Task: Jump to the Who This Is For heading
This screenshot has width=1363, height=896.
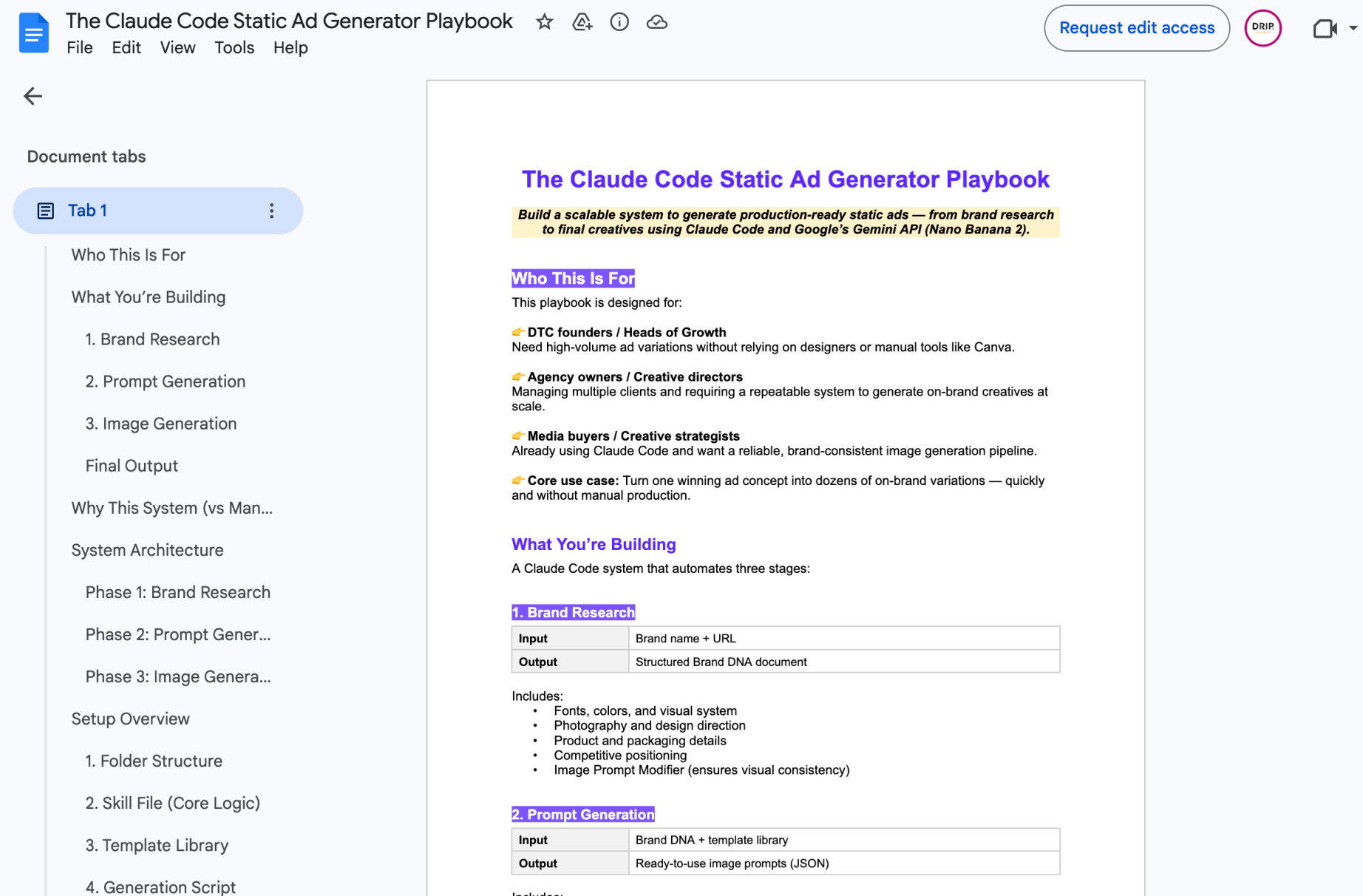Action: (x=129, y=255)
